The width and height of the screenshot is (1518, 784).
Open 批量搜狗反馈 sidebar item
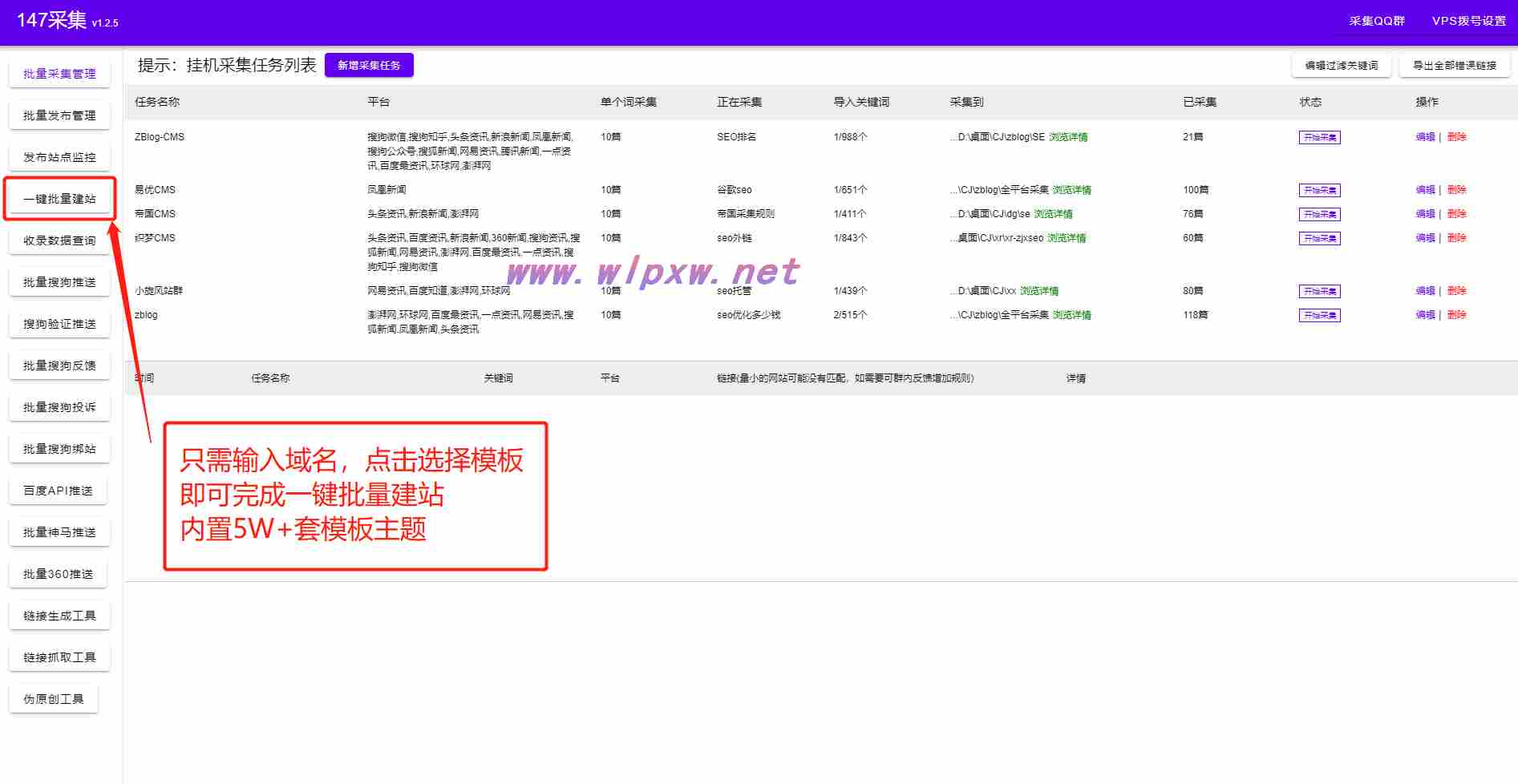click(59, 366)
